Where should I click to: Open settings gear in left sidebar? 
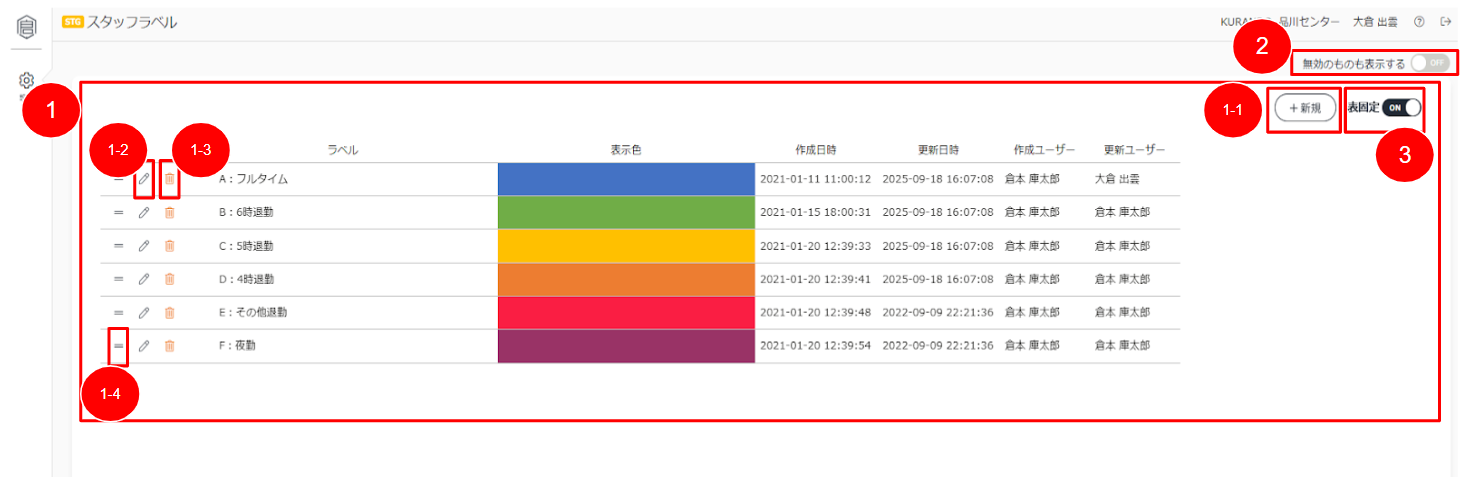pos(27,80)
